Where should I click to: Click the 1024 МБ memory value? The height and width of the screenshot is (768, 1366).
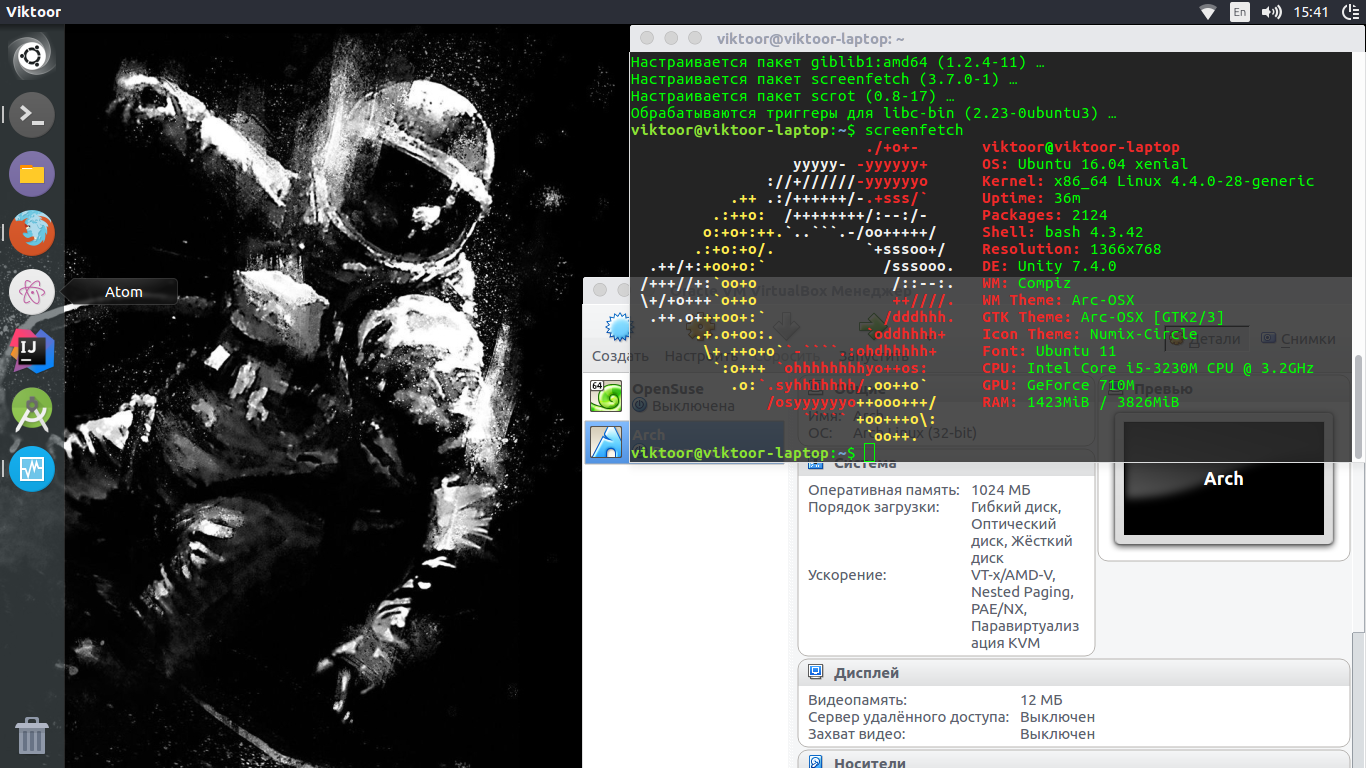1000,490
